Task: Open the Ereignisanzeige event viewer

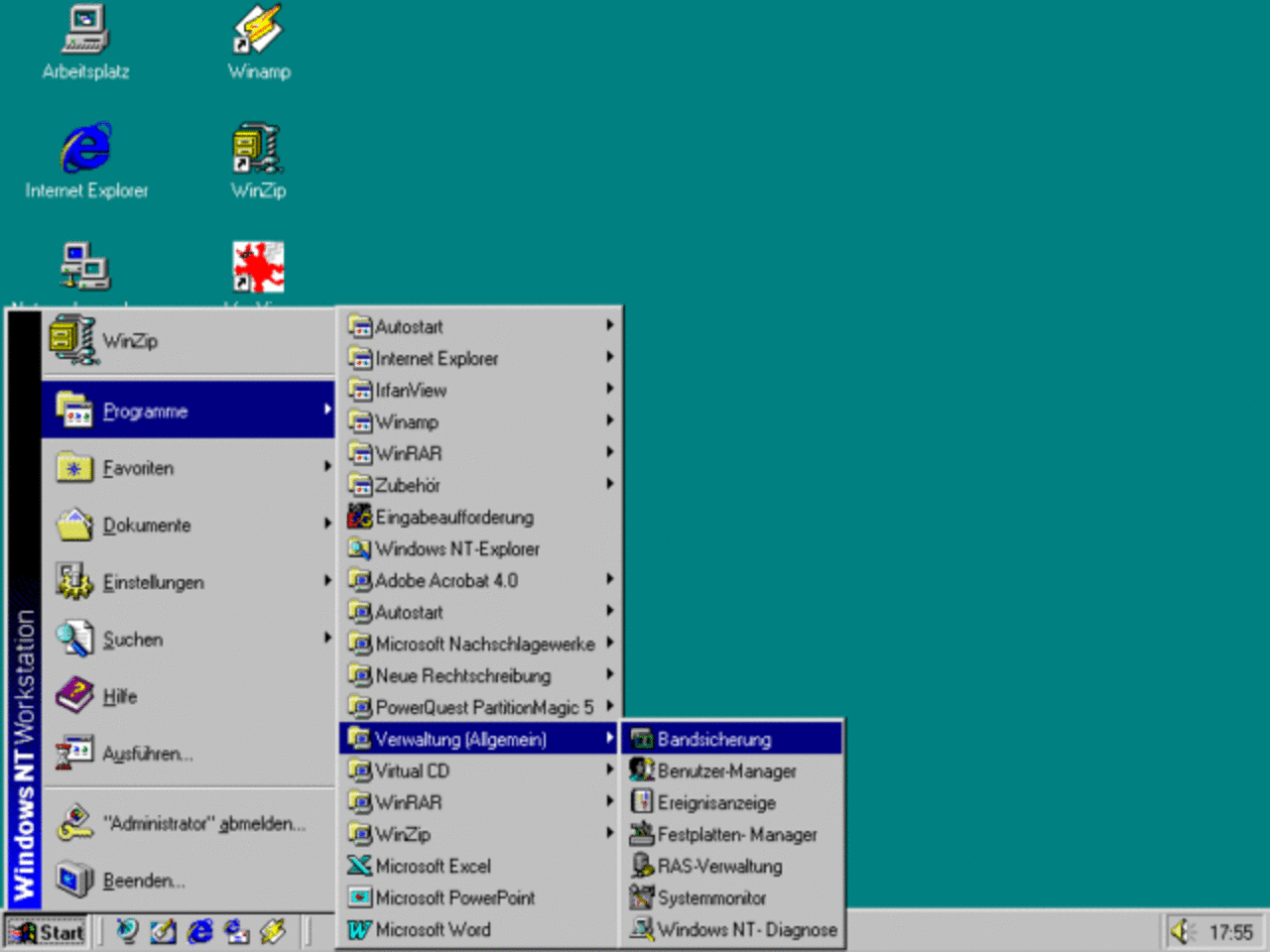Action: point(732,802)
